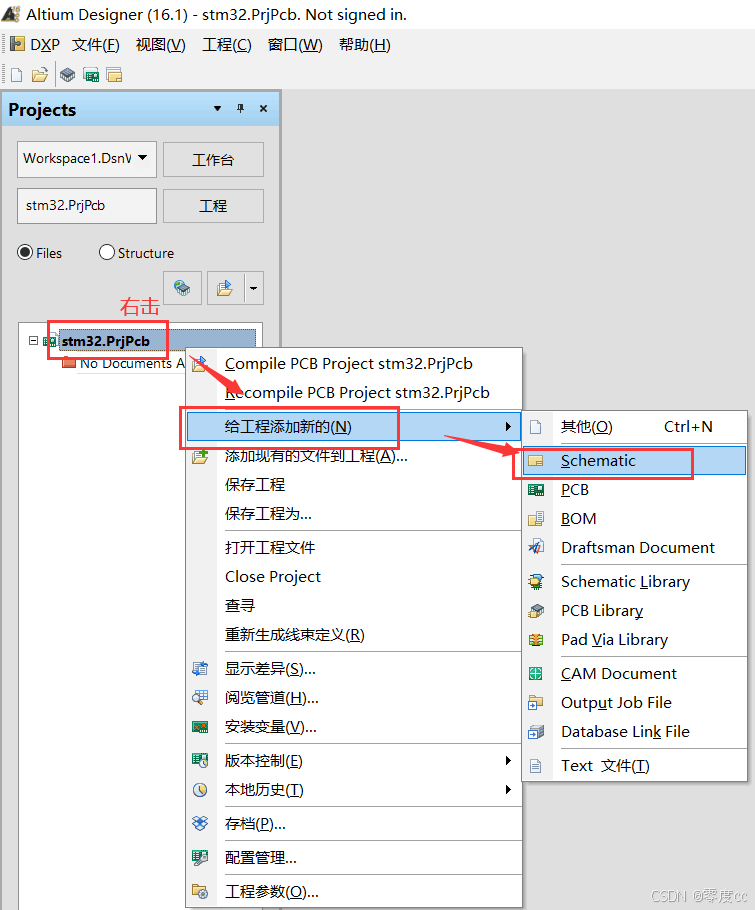Click the BOM icon in submenu
This screenshot has height=910, width=755.
[x=536, y=519]
